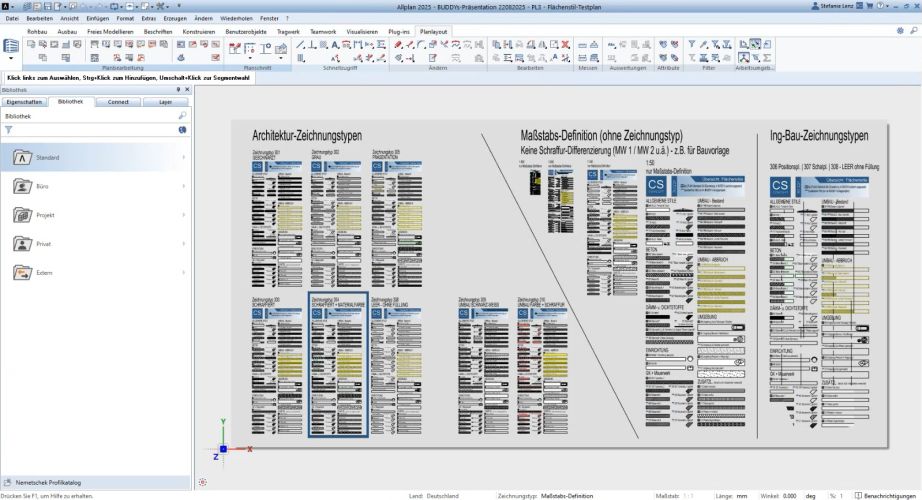Open the Zeichnungstyp Maßstabs-Definition selector
The image size is (922, 500).
point(568,495)
